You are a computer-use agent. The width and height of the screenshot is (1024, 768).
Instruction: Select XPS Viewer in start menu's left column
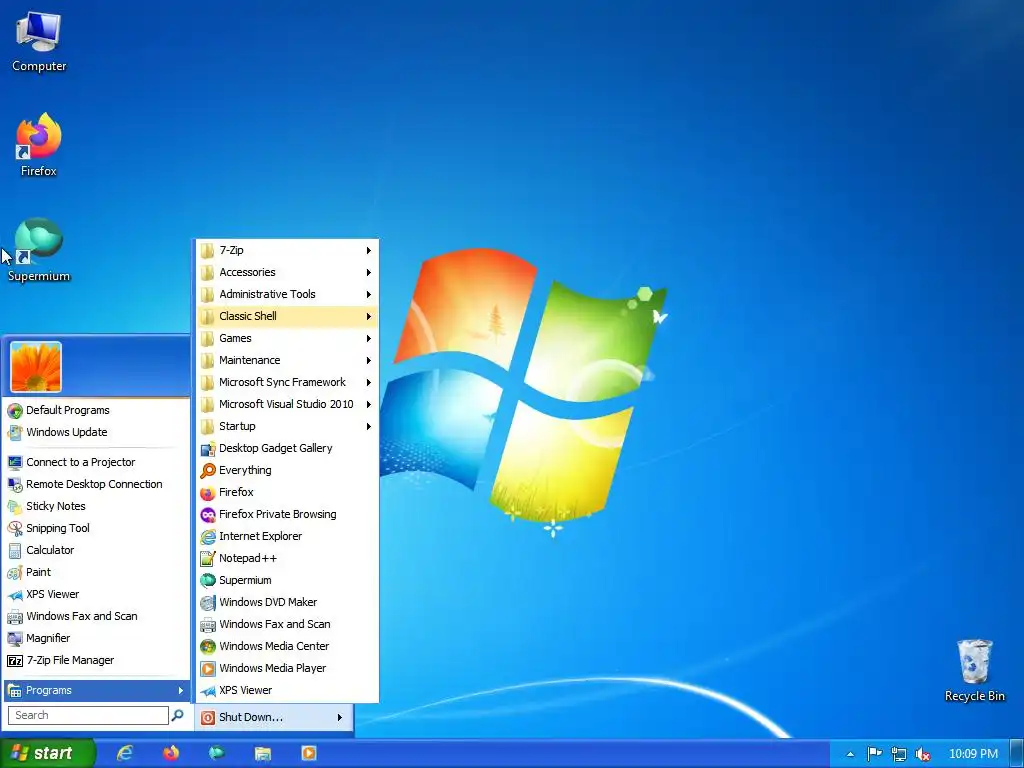click(96, 594)
